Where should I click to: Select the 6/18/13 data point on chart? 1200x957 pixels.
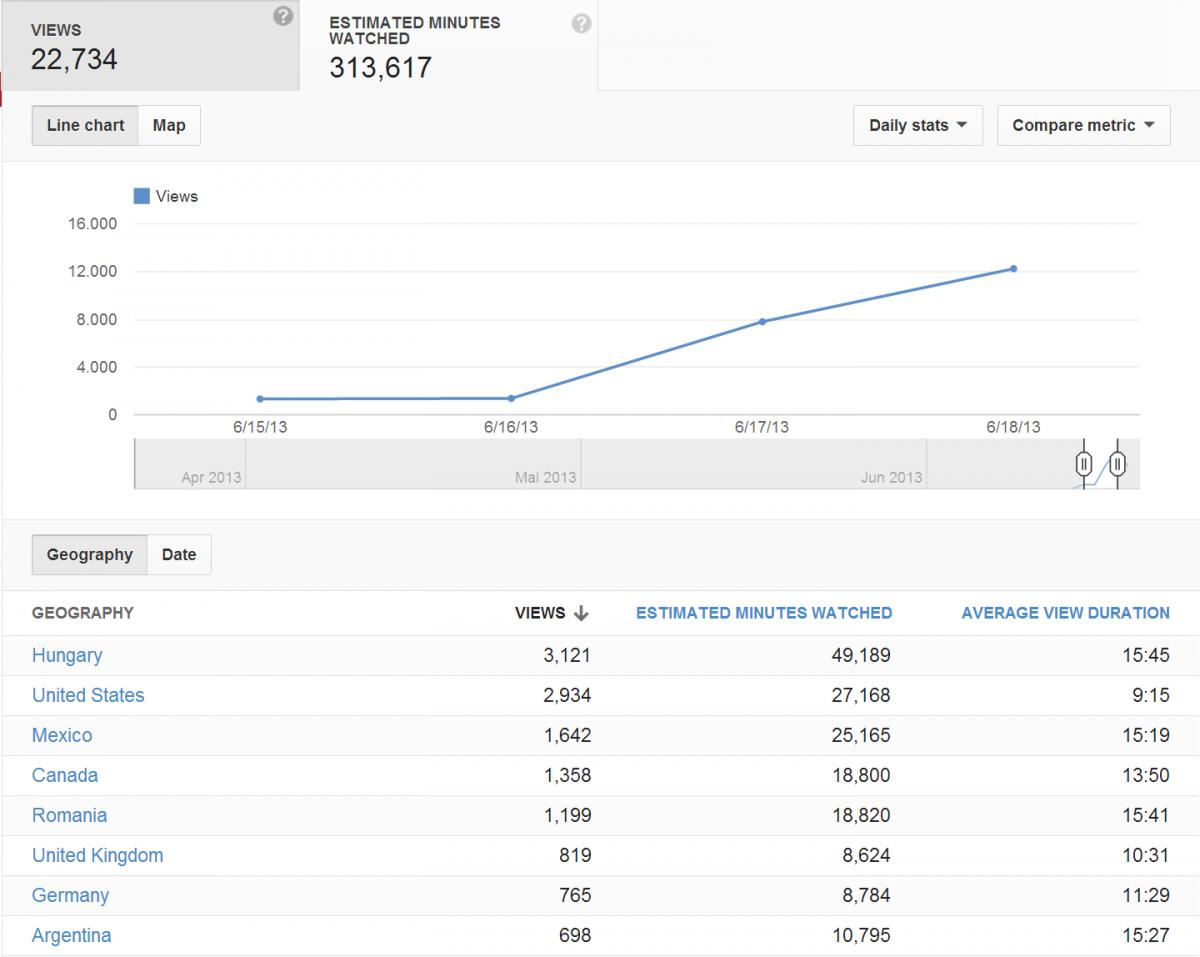[1013, 268]
